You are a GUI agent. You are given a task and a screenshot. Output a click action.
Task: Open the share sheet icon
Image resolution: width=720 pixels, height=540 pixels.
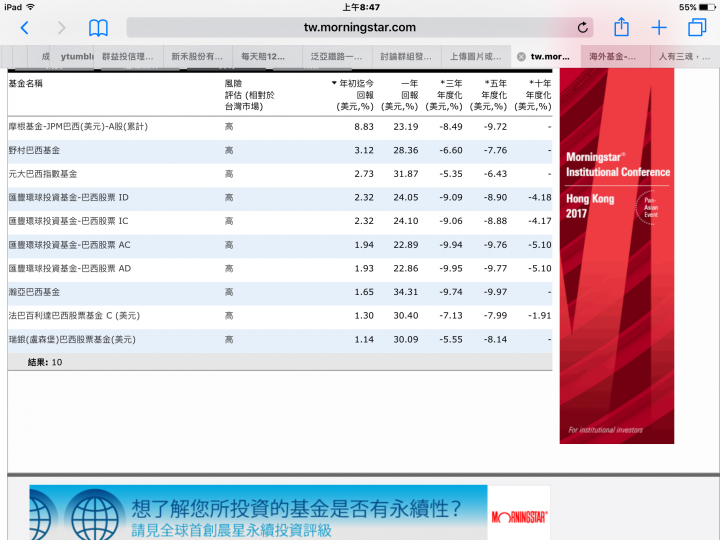621,27
